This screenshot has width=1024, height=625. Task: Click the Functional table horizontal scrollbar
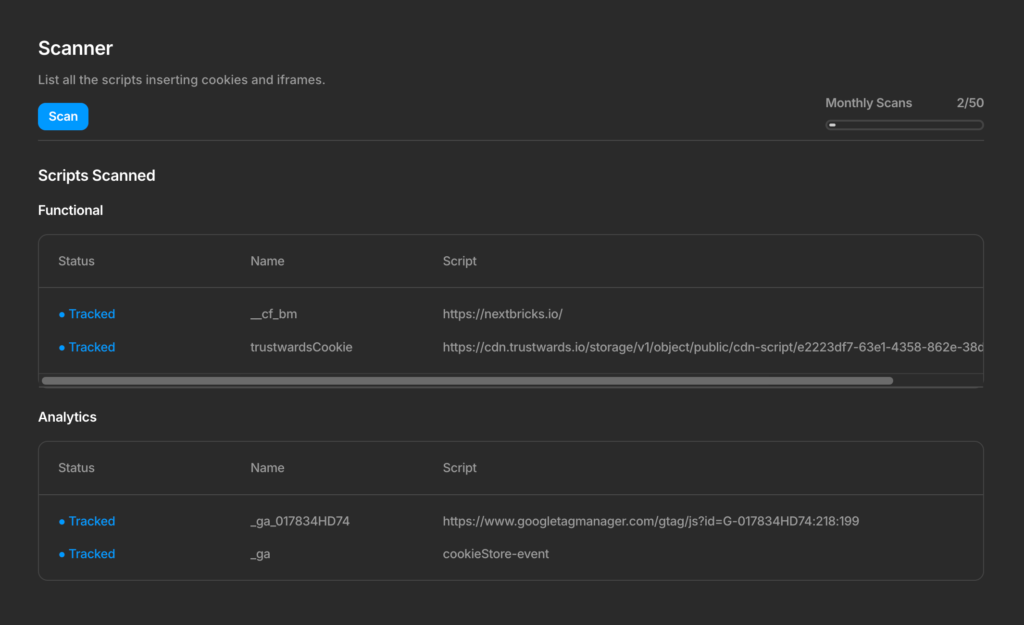coord(467,381)
